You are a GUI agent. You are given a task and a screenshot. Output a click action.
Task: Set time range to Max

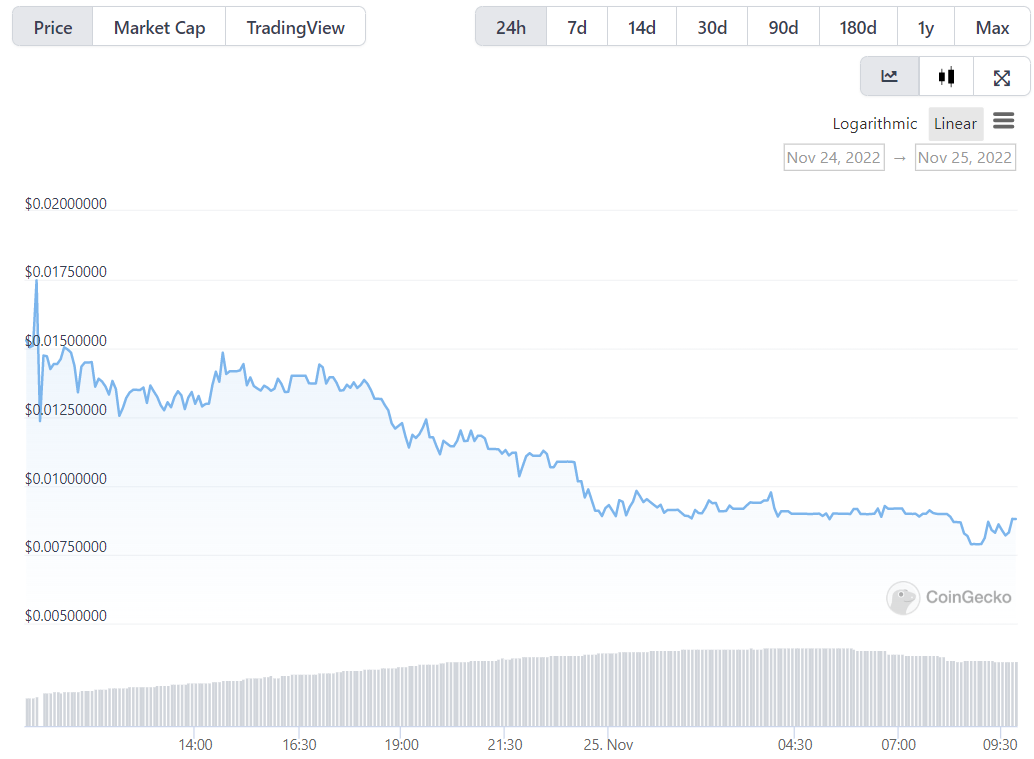click(x=992, y=28)
